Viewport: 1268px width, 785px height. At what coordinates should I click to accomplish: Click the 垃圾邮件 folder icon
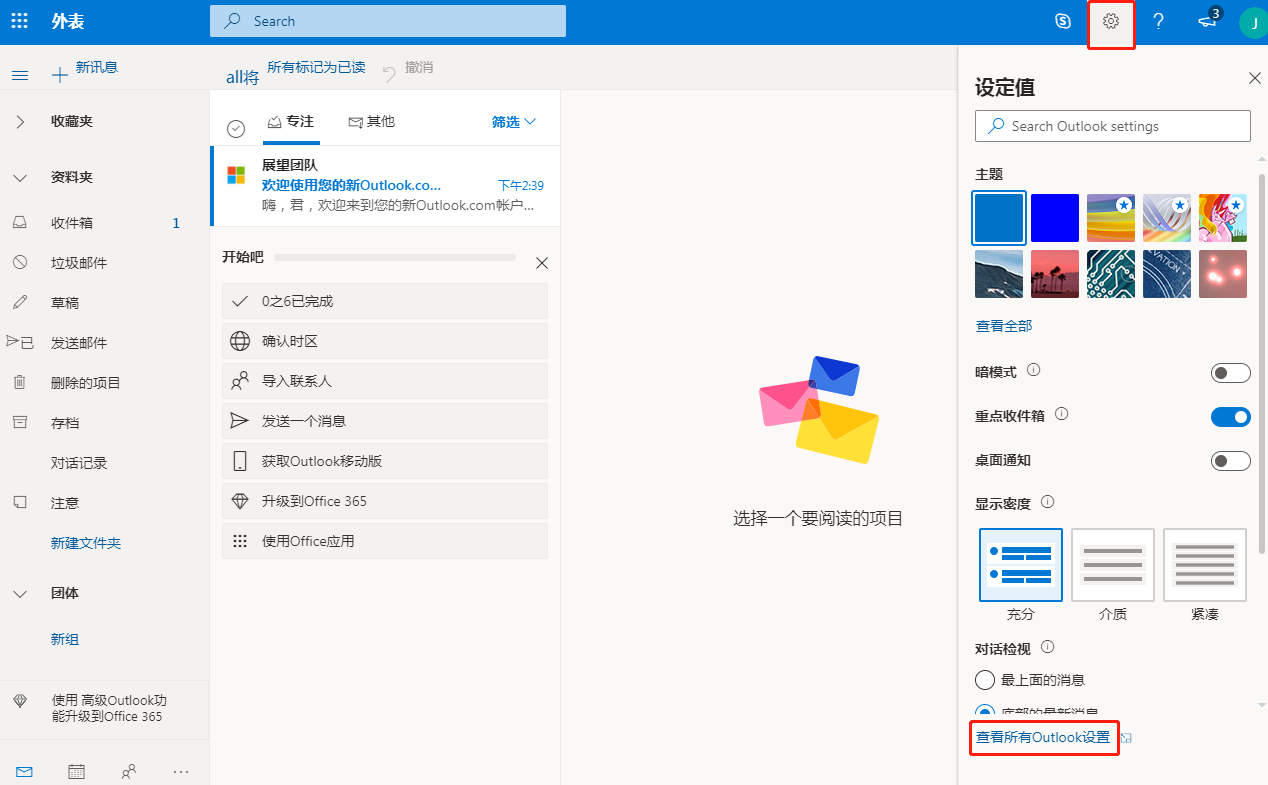click(19, 262)
